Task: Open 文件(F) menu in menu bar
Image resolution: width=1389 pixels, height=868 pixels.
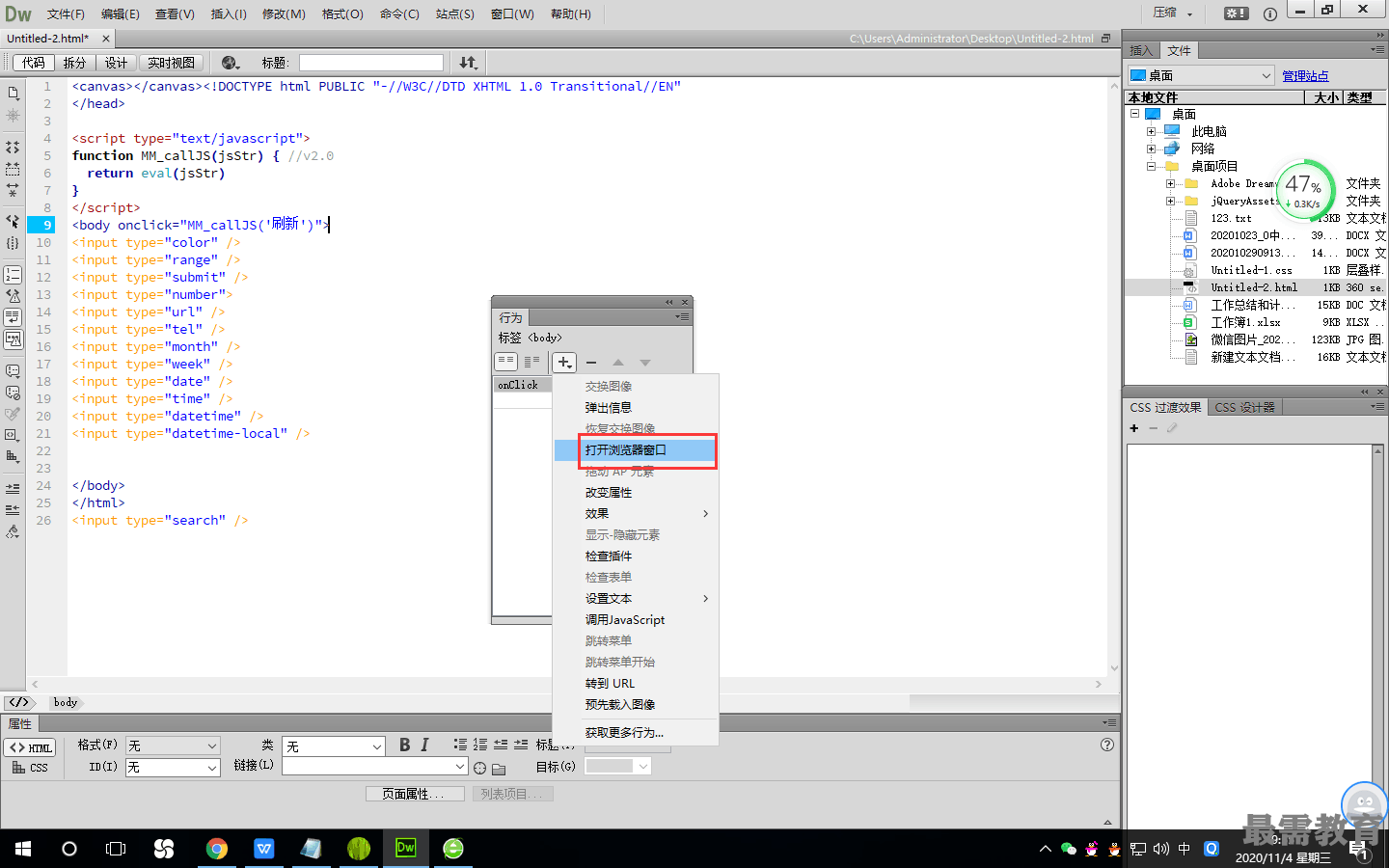Action: (x=66, y=14)
